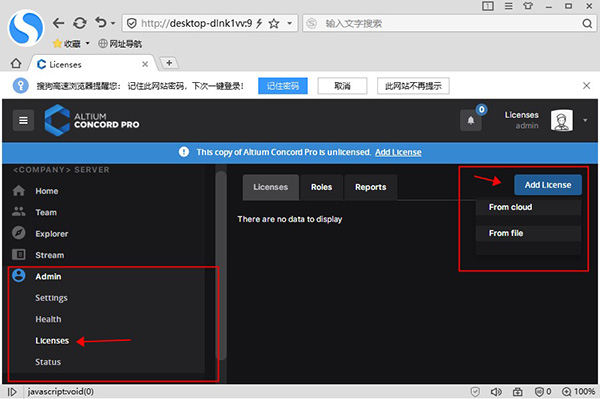This screenshot has width=600, height=399.
Task: Go to browser home page icon
Action: pos(16,63)
